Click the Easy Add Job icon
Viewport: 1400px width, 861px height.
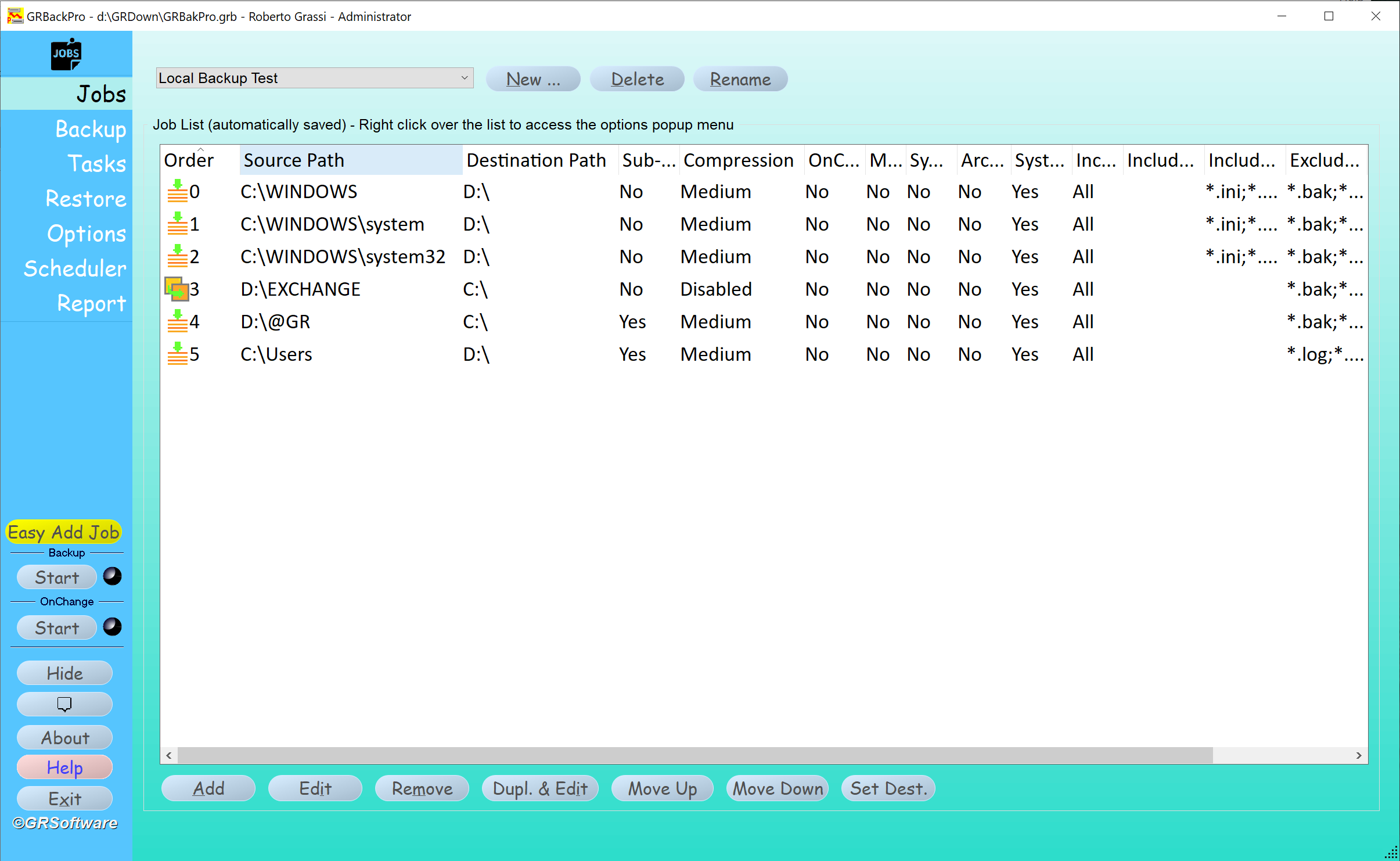[x=62, y=532]
